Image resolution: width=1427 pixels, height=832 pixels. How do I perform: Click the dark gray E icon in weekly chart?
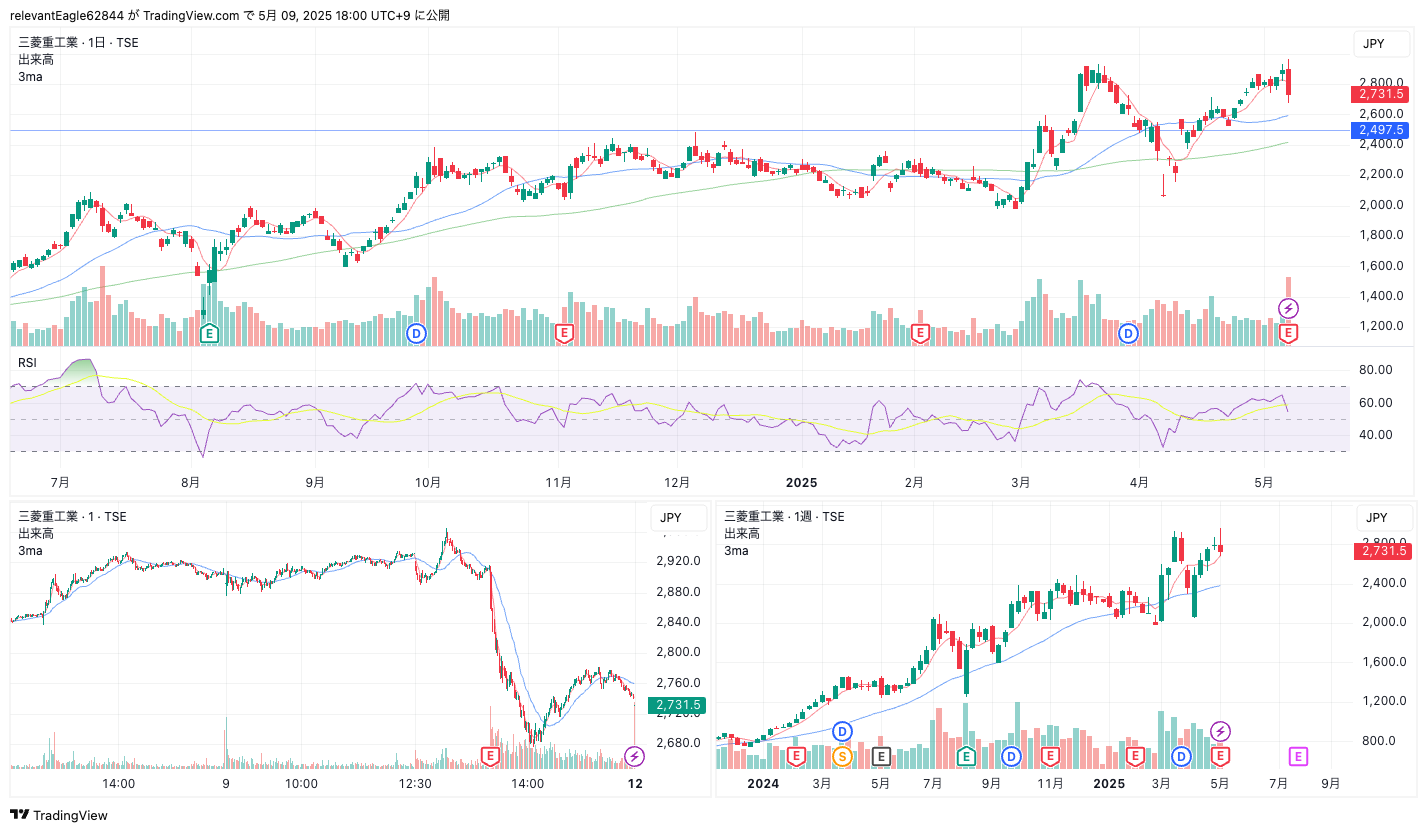pyautogui.click(x=881, y=755)
